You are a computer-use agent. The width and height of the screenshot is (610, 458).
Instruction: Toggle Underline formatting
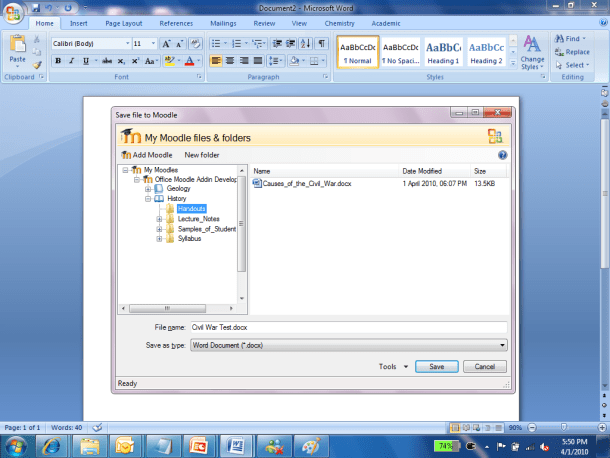(x=86, y=61)
